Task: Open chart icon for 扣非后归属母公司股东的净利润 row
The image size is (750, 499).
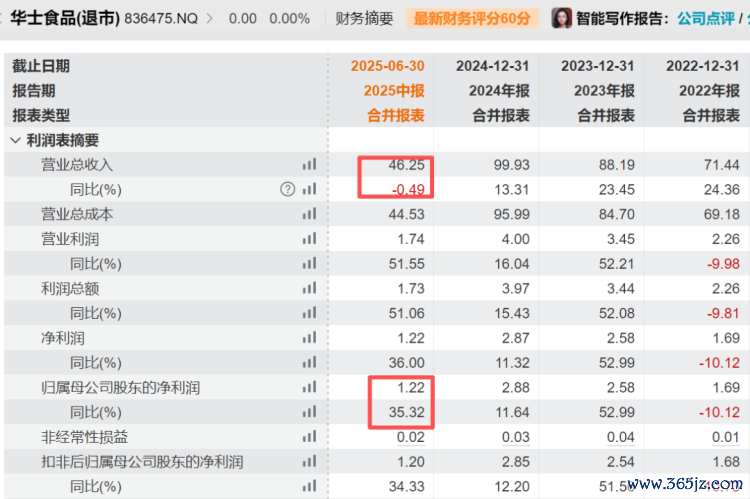Action: coord(309,462)
